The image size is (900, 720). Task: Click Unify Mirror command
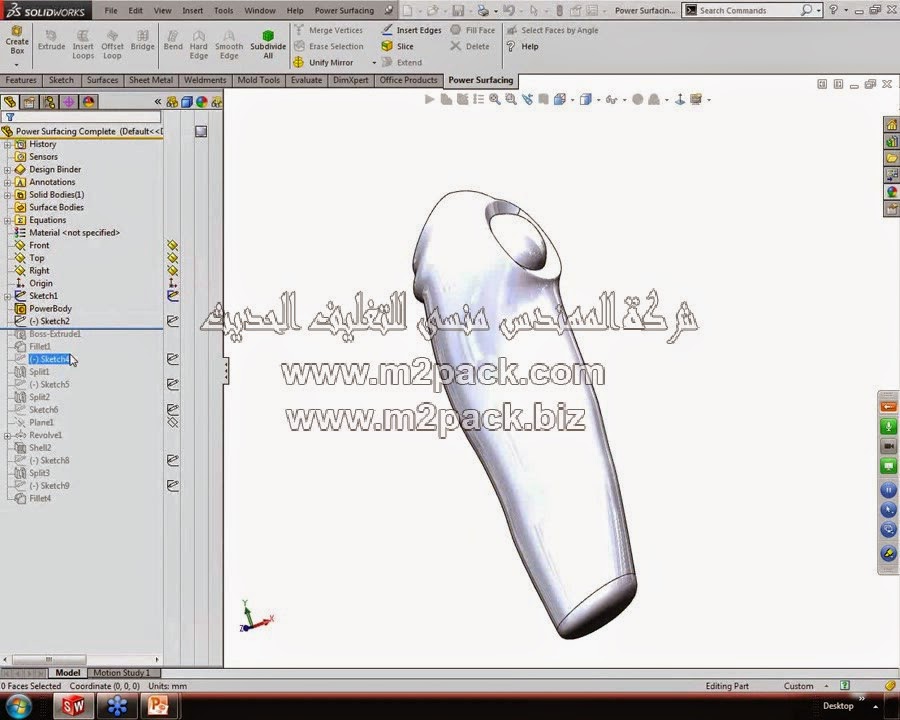point(324,62)
